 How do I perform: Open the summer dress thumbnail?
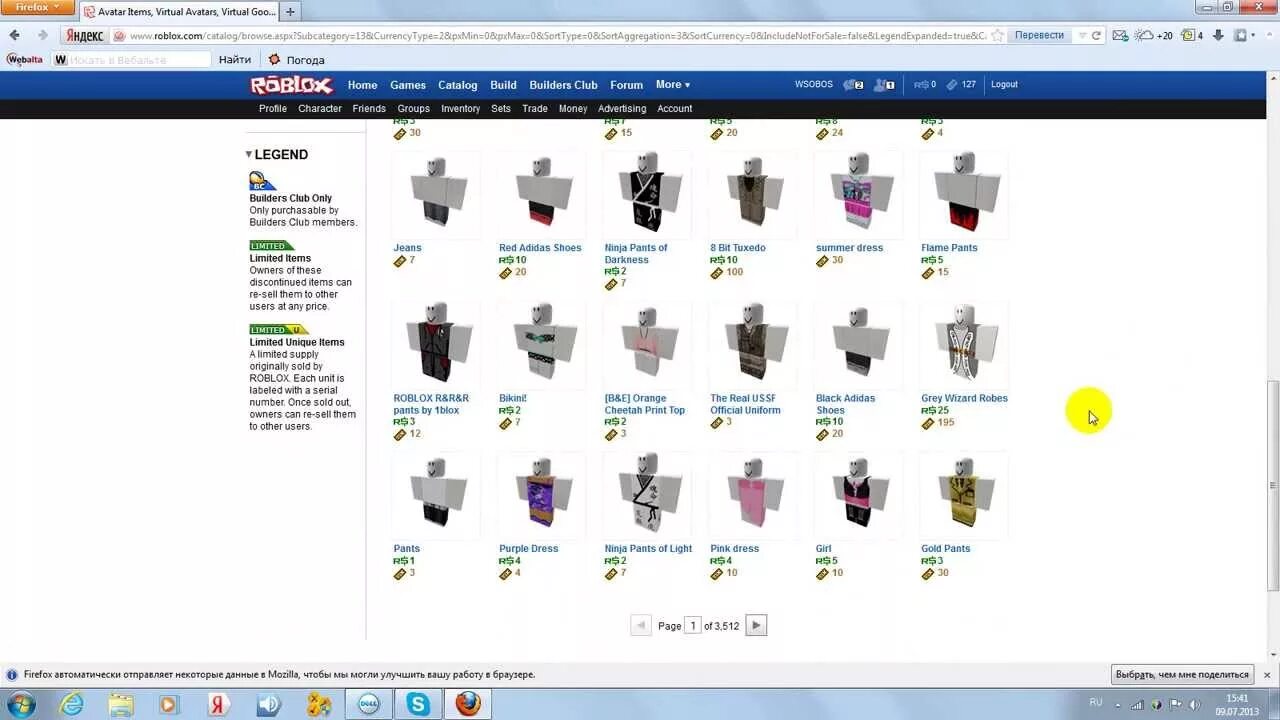[x=858, y=195]
